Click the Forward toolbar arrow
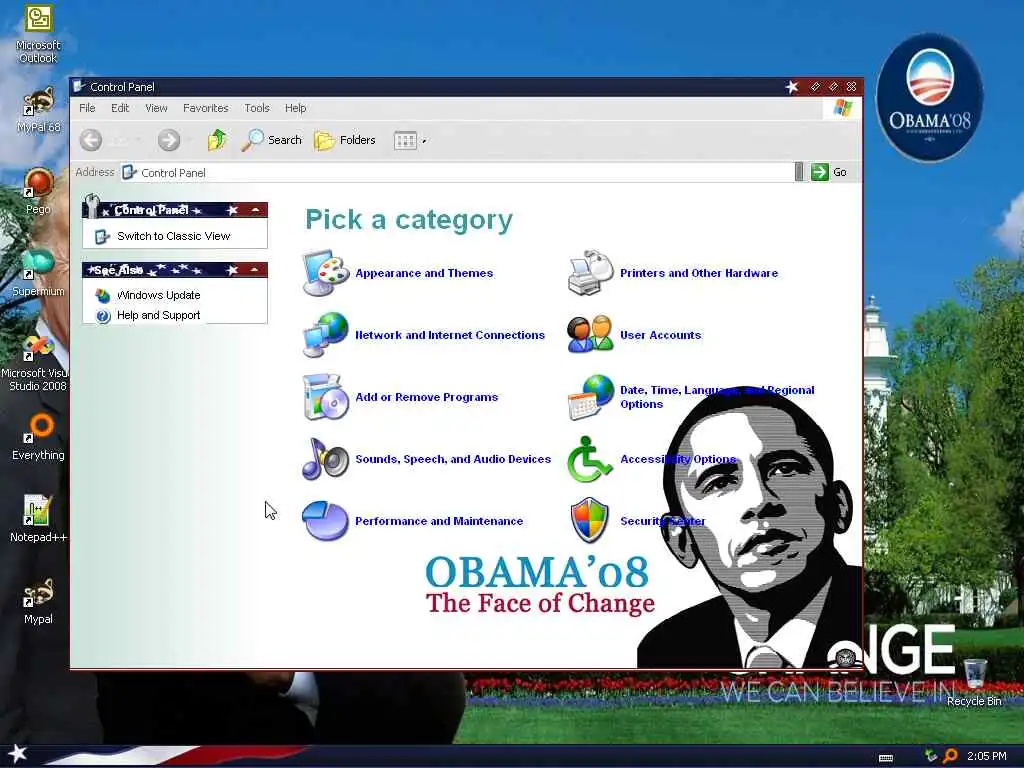The height and width of the screenshot is (768, 1024). tap(168, 140)
